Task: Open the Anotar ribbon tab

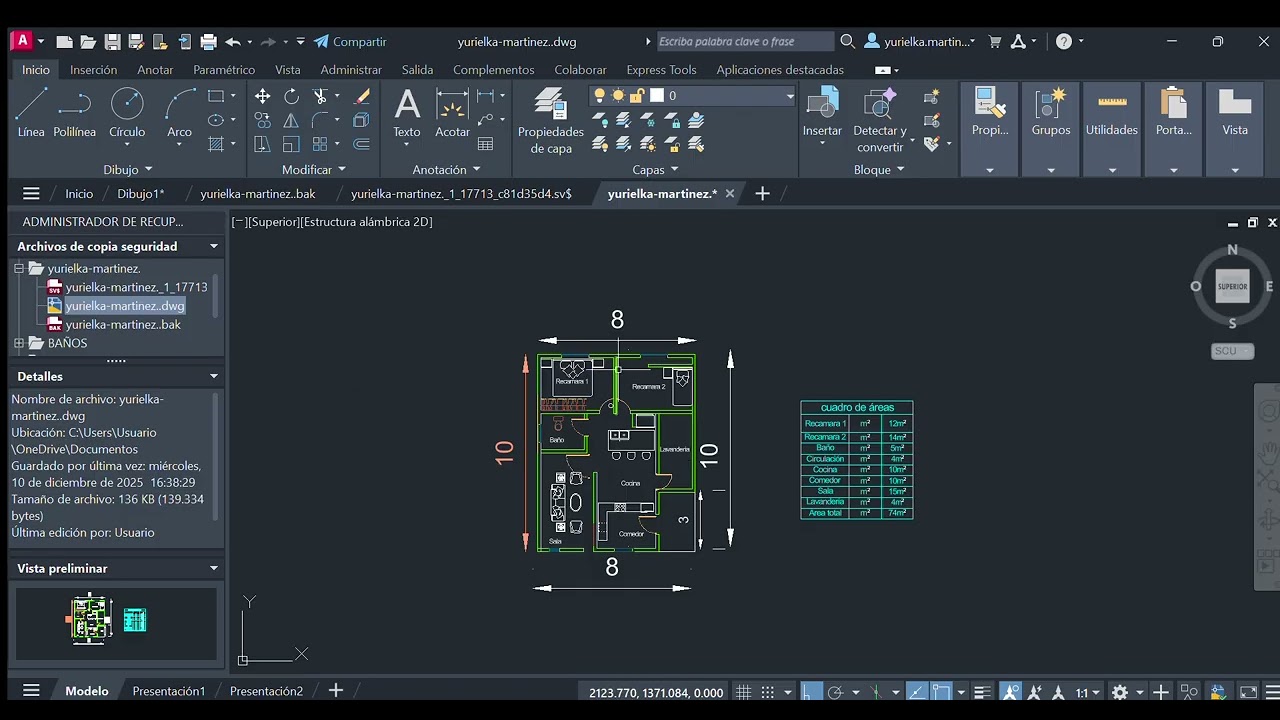Action: [x=155, y=70]
